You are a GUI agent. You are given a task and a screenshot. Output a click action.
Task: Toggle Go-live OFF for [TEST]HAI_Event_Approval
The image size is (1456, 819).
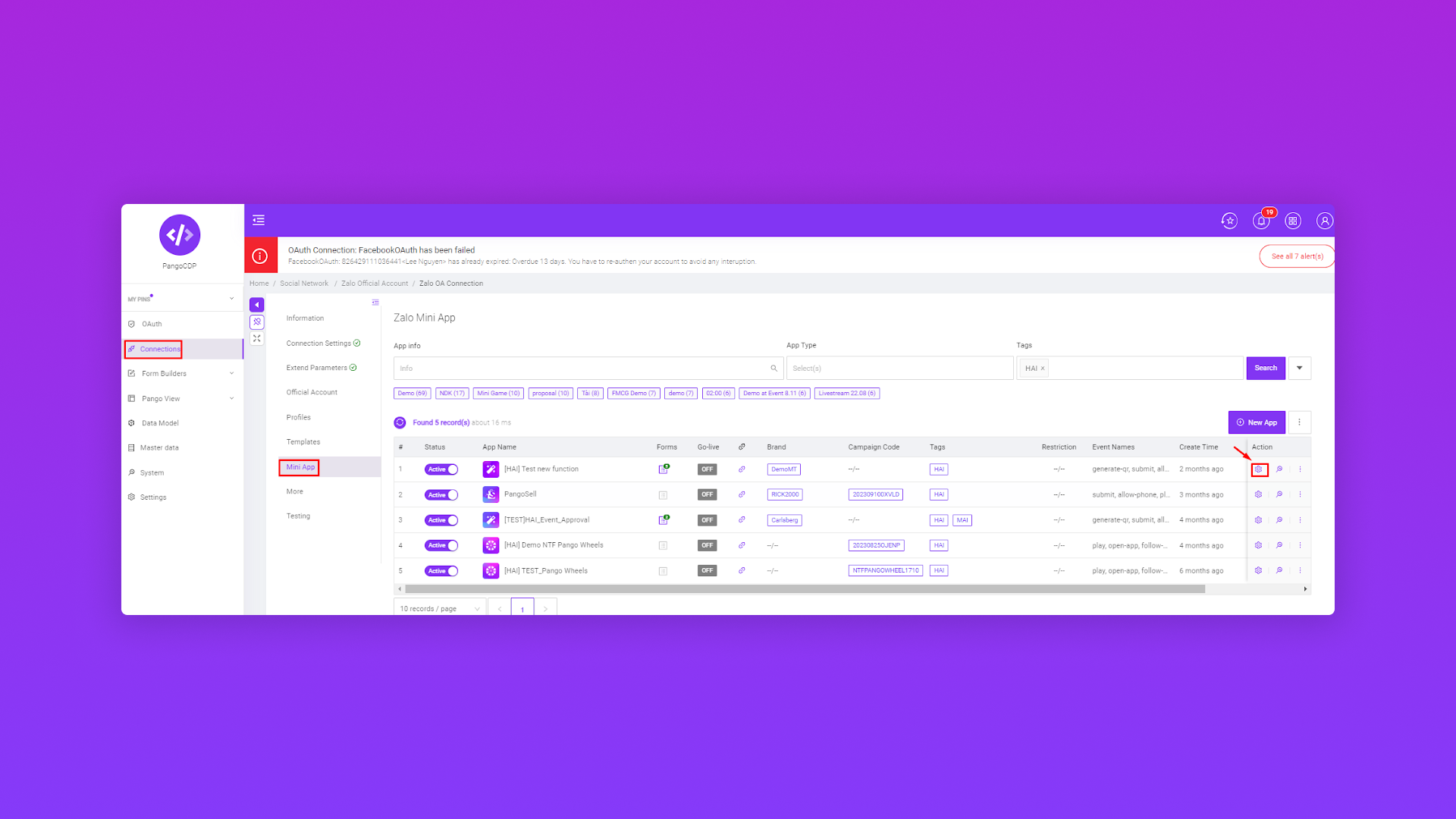click(x=707, y=520)
